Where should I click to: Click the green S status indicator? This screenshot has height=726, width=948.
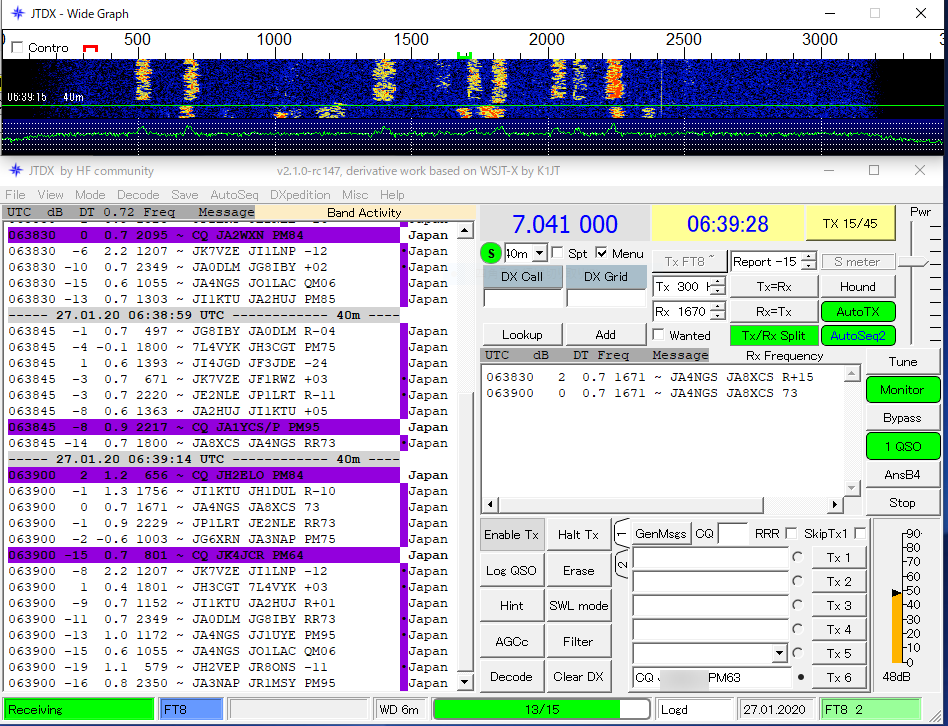click(x=492, y=254)
